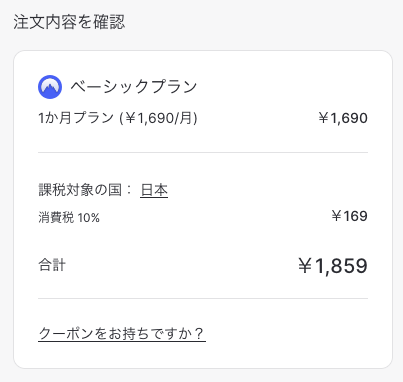The width and height of the screenshot is (403, 382).
Task: Click the 消費税 10% tax label
Action: pos(69,218)
